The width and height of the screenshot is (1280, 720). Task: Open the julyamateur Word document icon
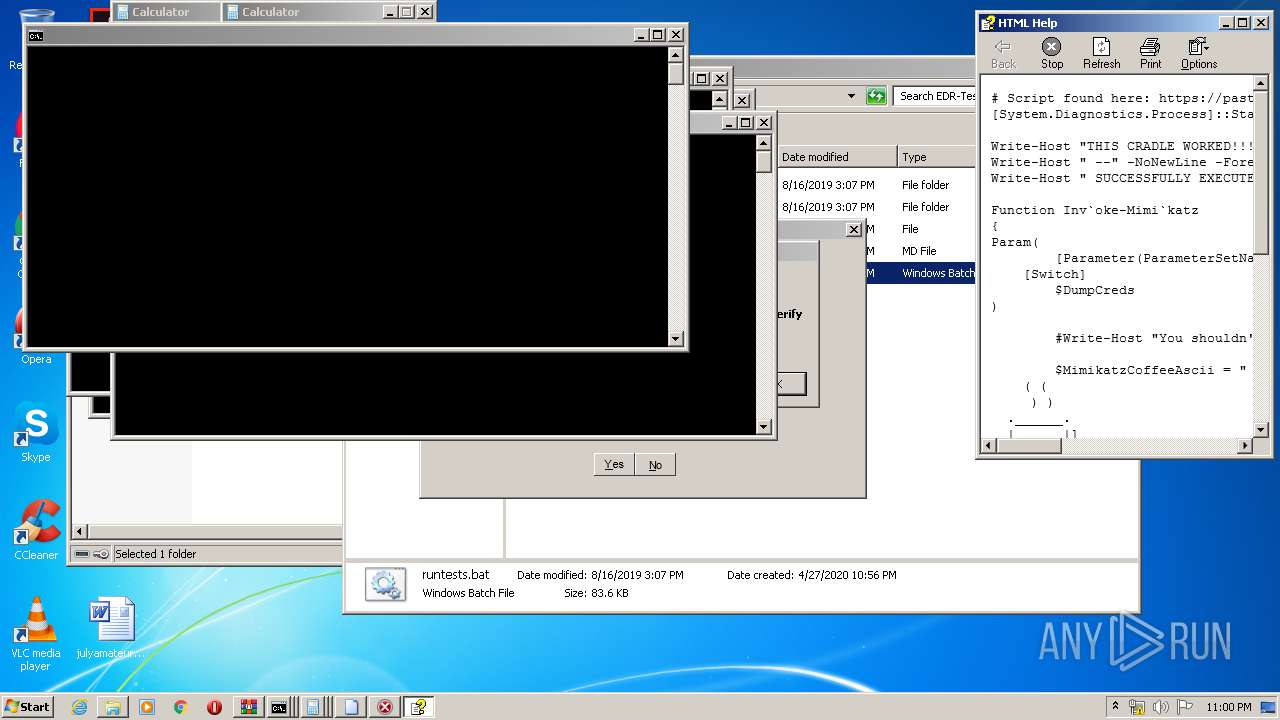click(111, 628)
